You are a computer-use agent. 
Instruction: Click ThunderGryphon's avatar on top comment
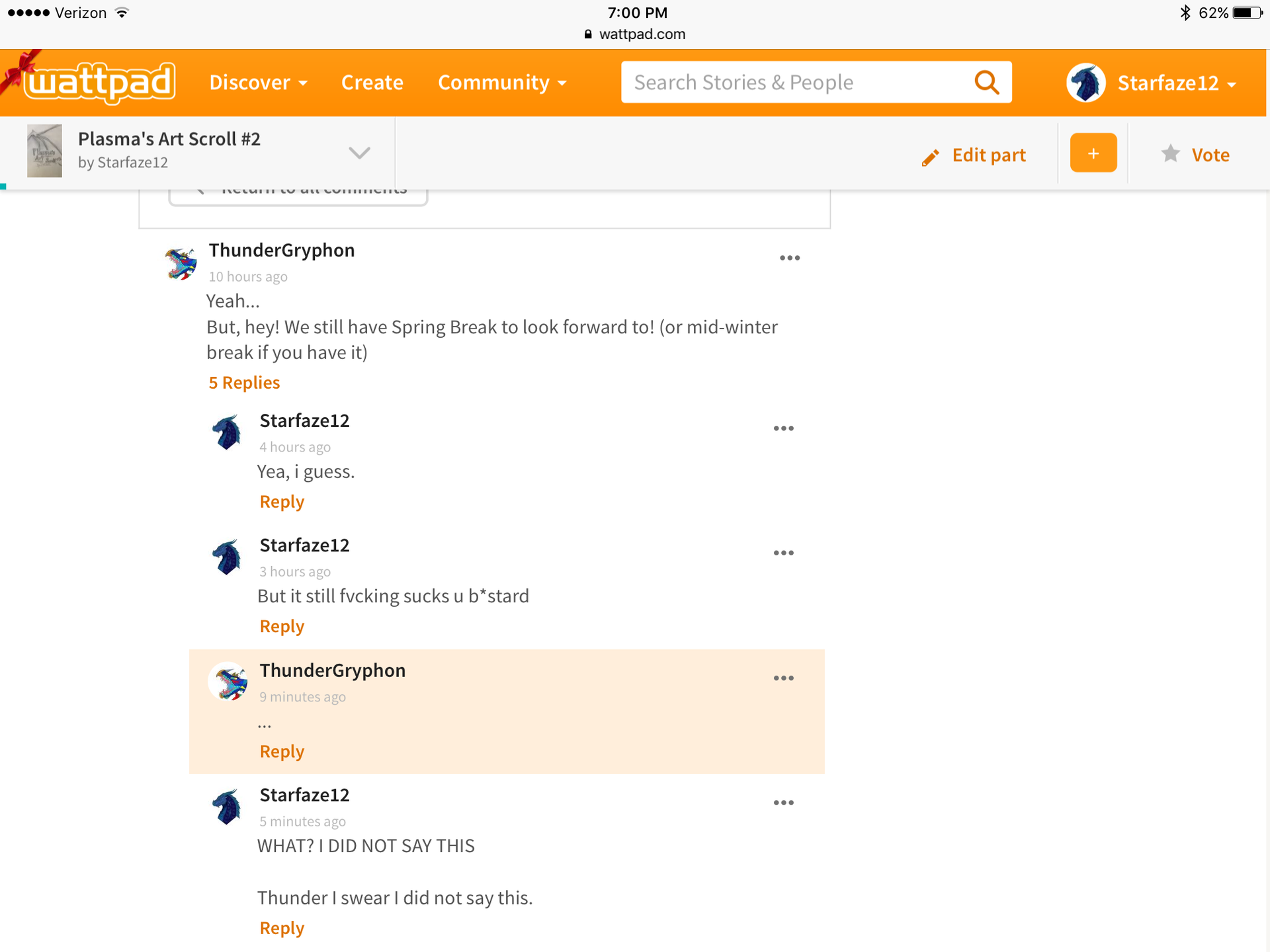181,263
